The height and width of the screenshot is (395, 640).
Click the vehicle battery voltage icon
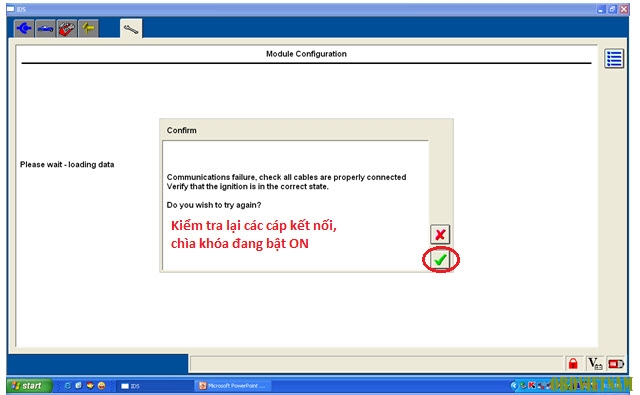595,363
